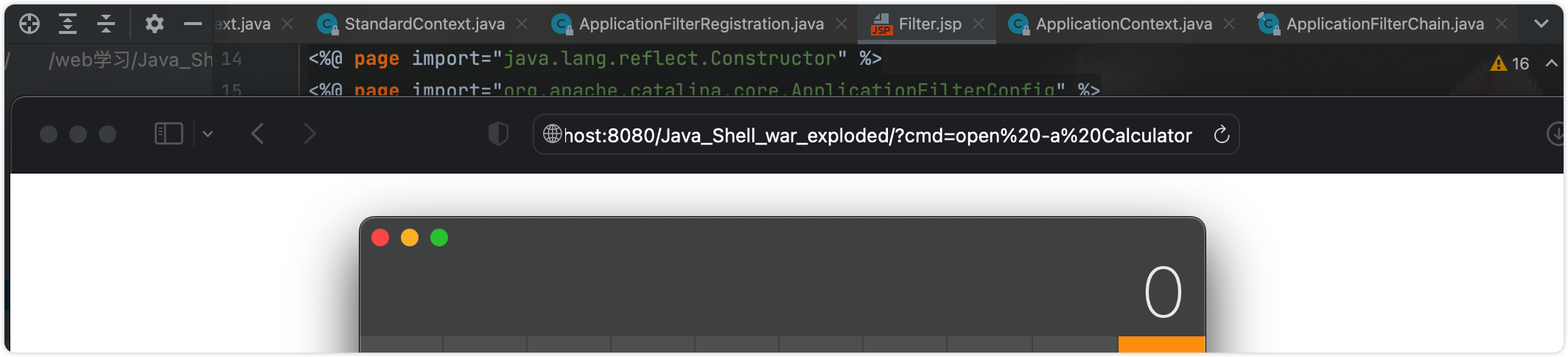Switch to ApplicationFilterRegistration.java tab
The image size is (1568, 357).
(700, 24)
